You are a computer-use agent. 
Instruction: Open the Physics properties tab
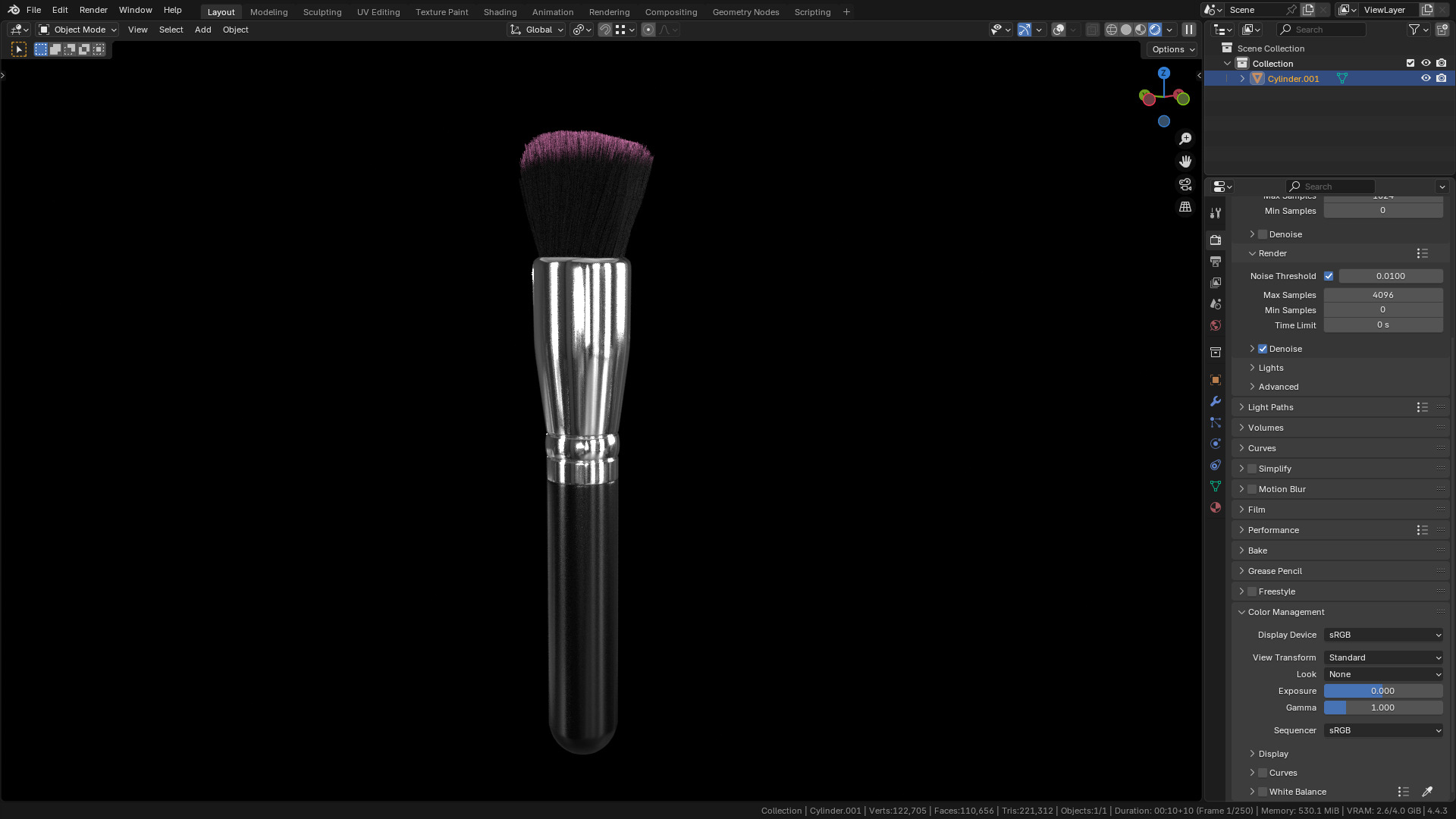click(1216, 444)
